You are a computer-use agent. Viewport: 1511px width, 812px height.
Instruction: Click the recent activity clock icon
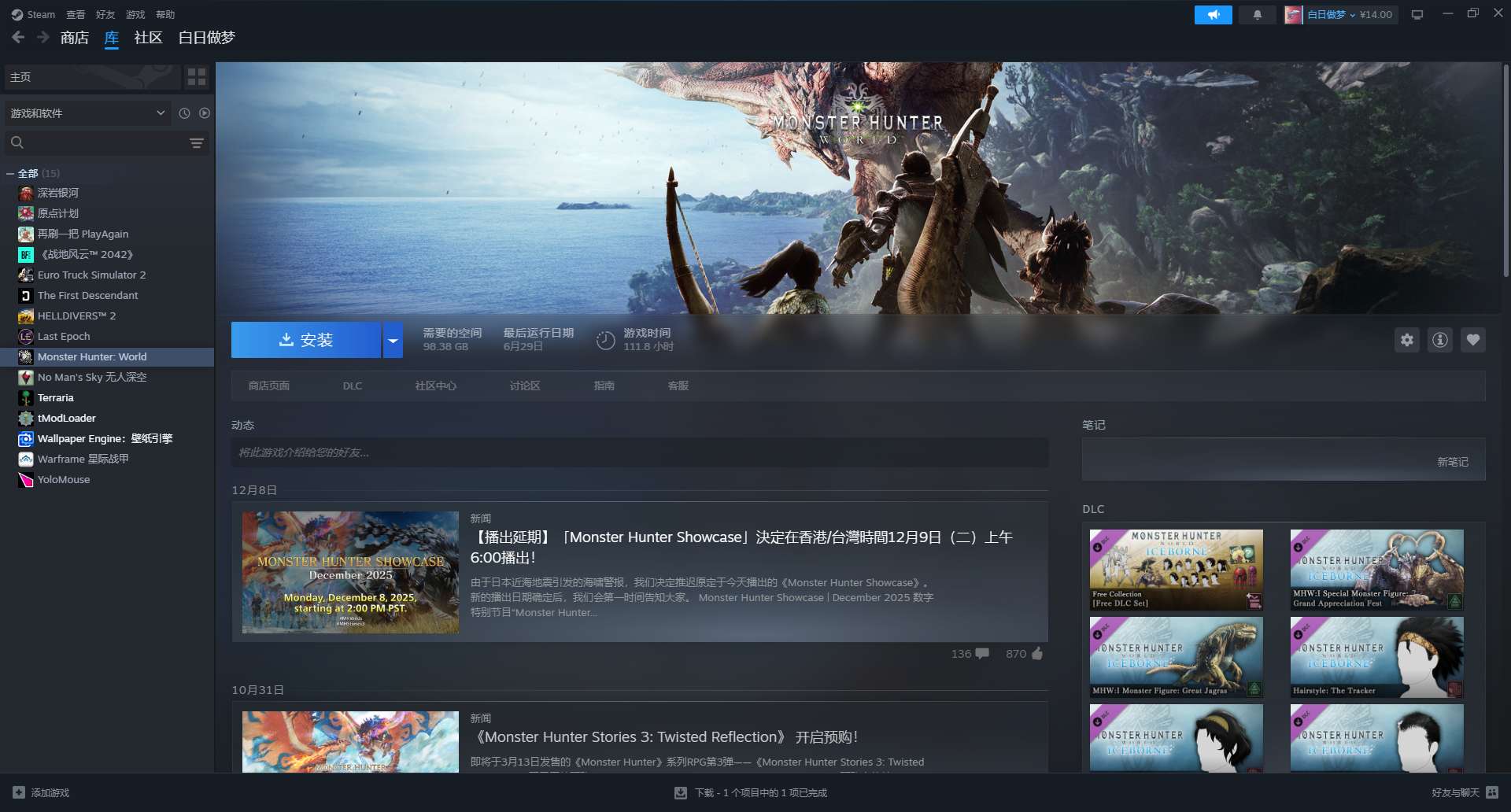click(184, 113)
